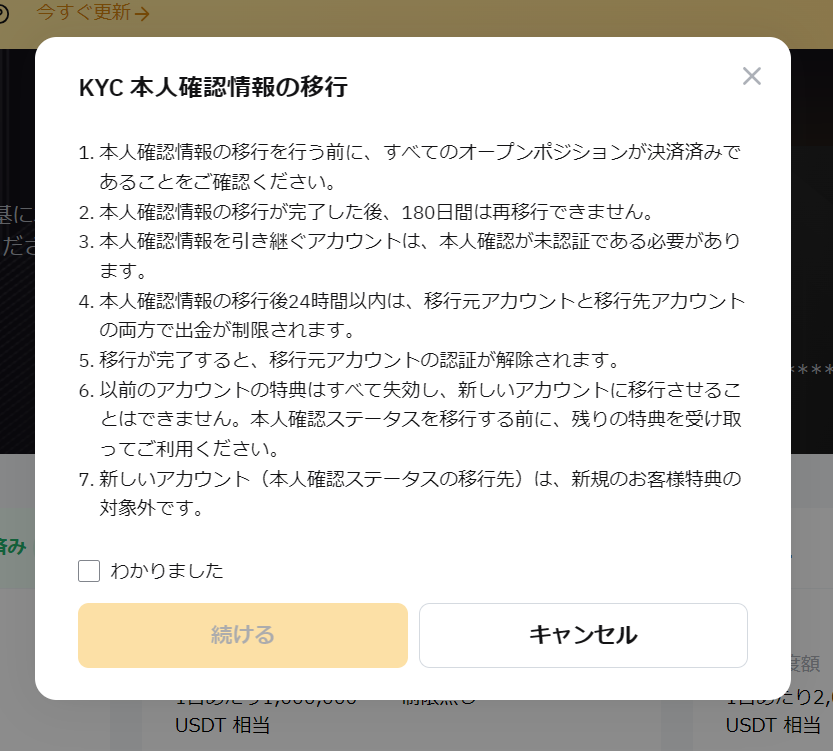Click the USDT 相当 text below 続ける
This screenshot has width=833, height=751.
pos(222,725)
